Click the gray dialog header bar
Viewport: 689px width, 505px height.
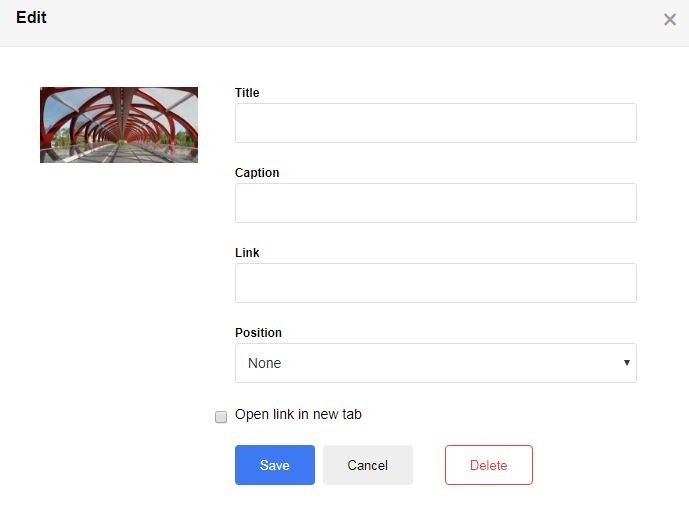tap(350, 22)
